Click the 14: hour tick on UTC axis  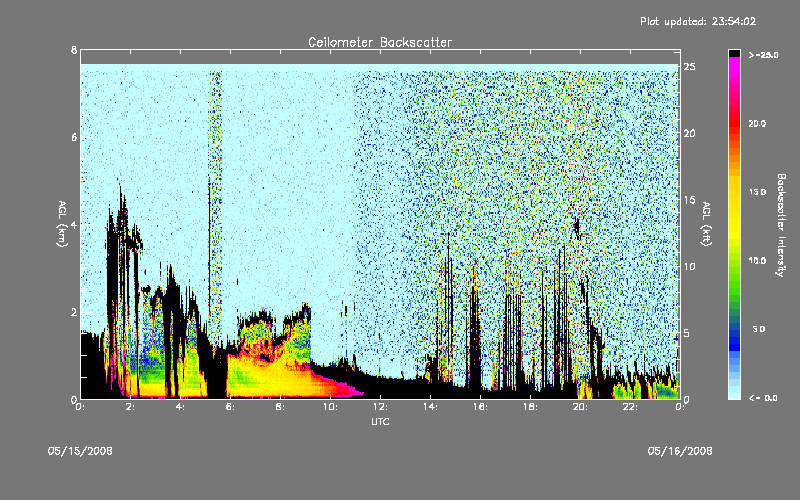[430, 407]
